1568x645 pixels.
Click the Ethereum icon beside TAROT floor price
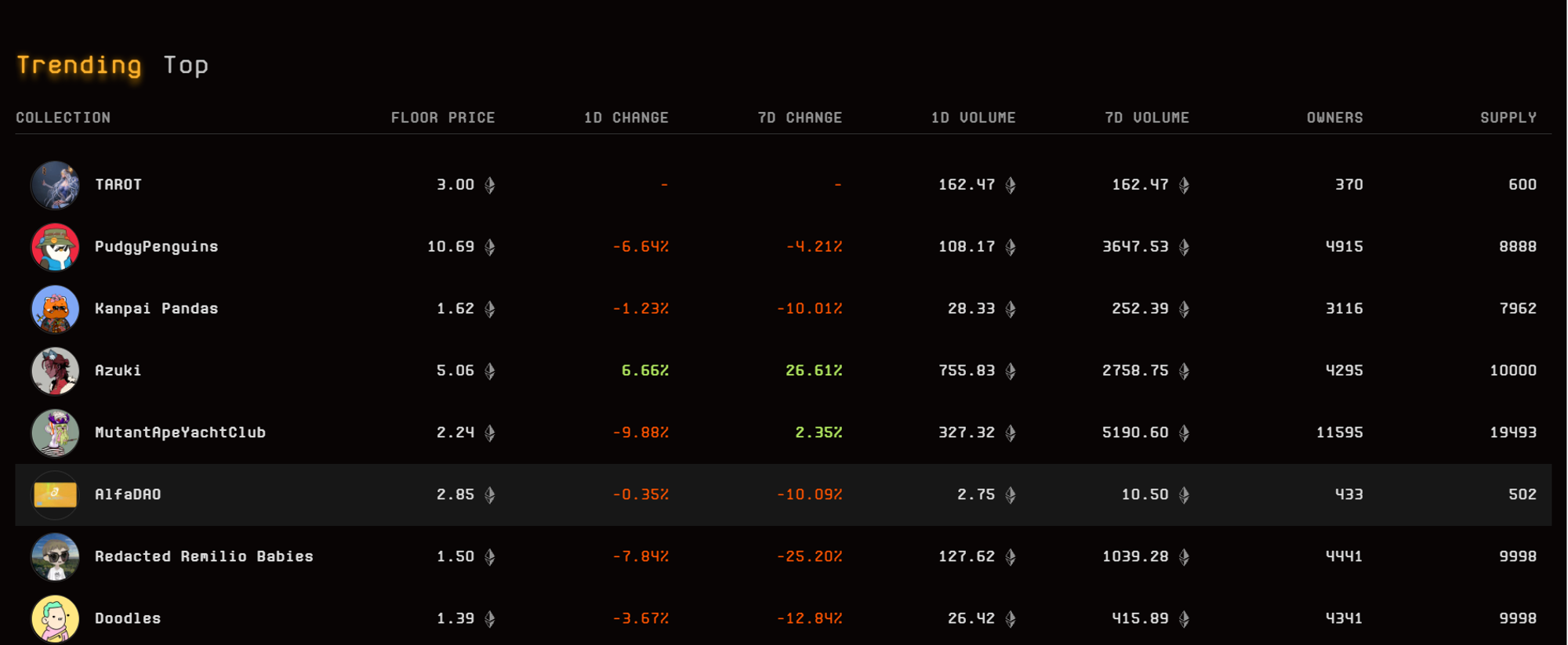tap(490, 185)
